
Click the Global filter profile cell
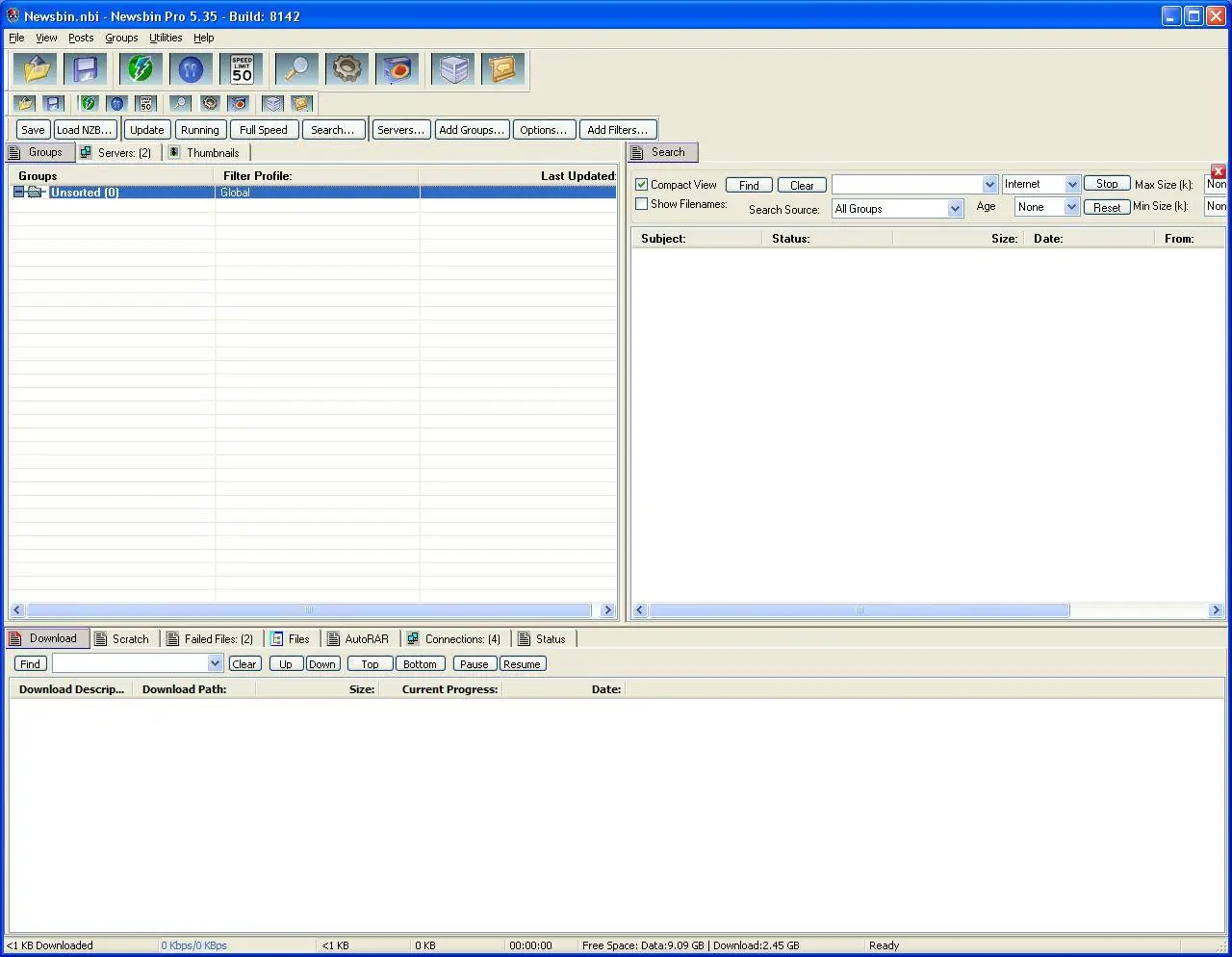tap(318, 193)
